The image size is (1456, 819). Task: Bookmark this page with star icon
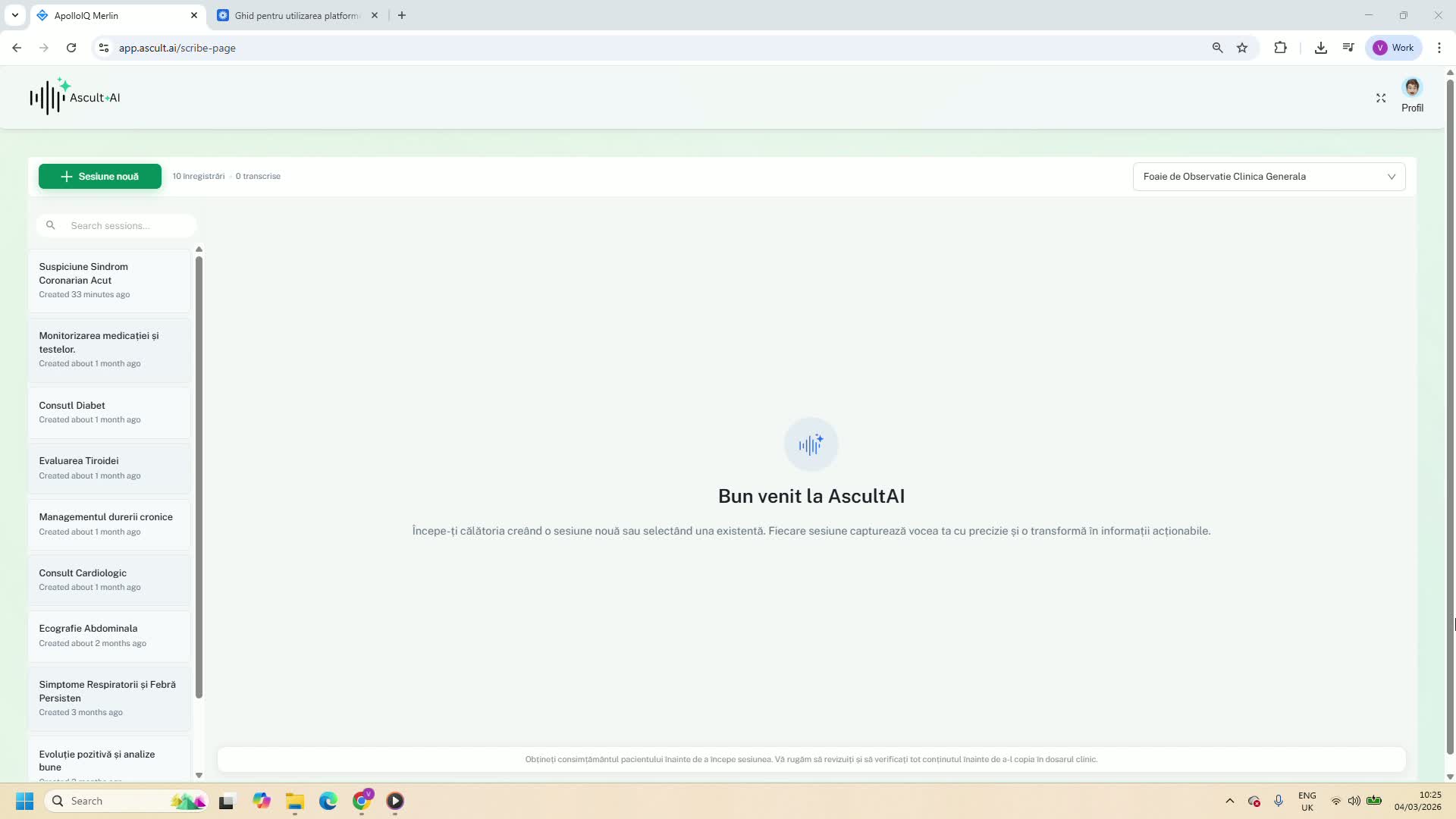tap(1242, 48)
